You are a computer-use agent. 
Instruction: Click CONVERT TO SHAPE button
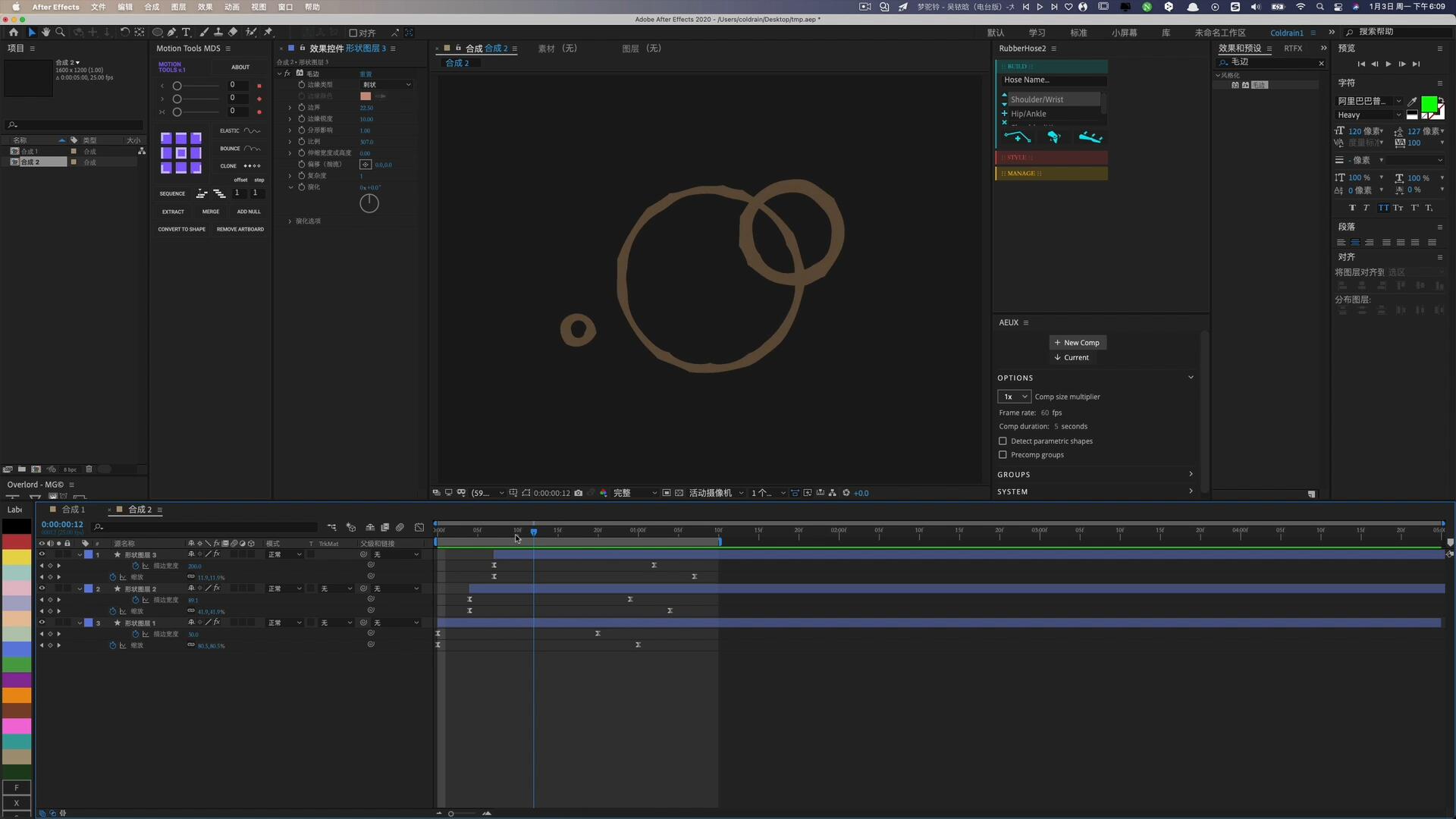coord(182,229)
